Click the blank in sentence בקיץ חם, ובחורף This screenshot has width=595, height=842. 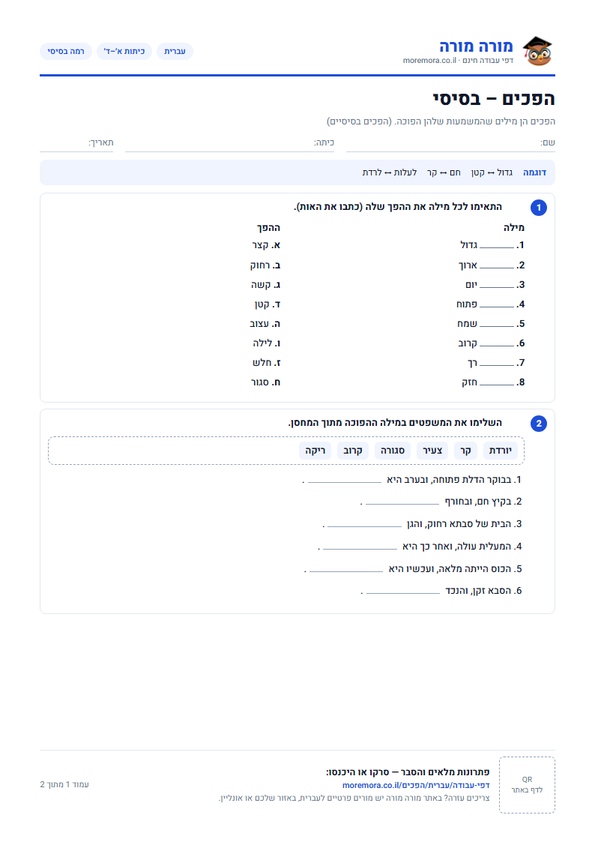[402, 503]
